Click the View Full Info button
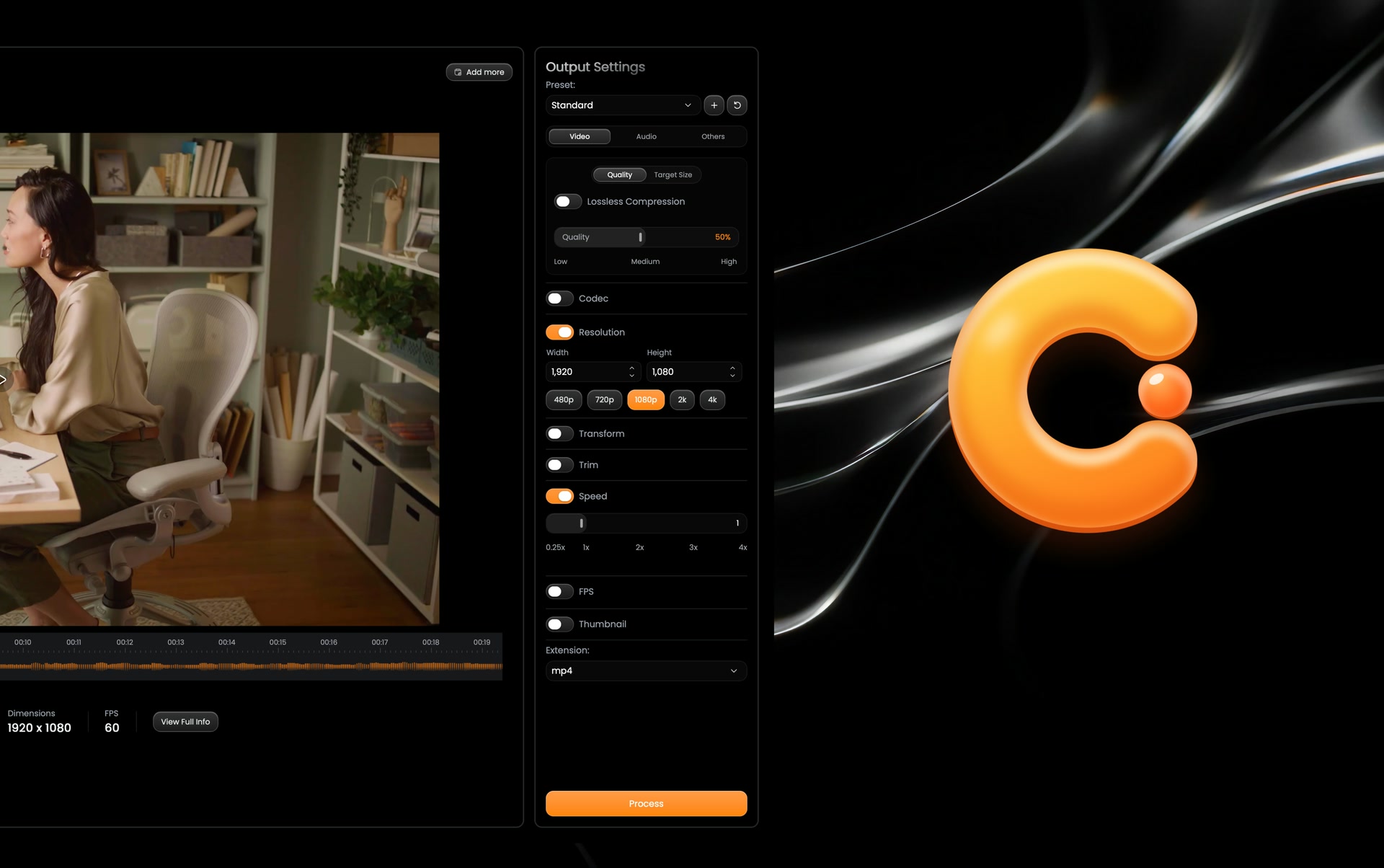Screen dimensions: 1384x868 (185, 722)
